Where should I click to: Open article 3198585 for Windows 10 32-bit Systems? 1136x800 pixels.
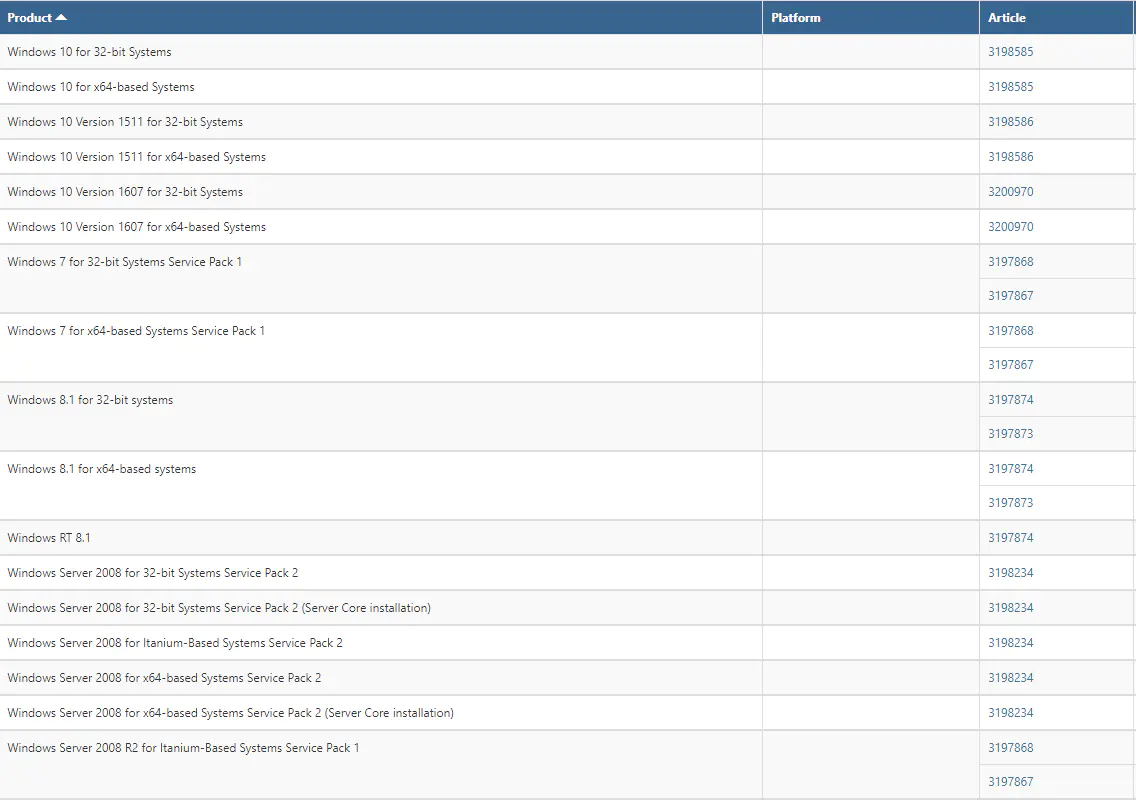click(1011, 52)
